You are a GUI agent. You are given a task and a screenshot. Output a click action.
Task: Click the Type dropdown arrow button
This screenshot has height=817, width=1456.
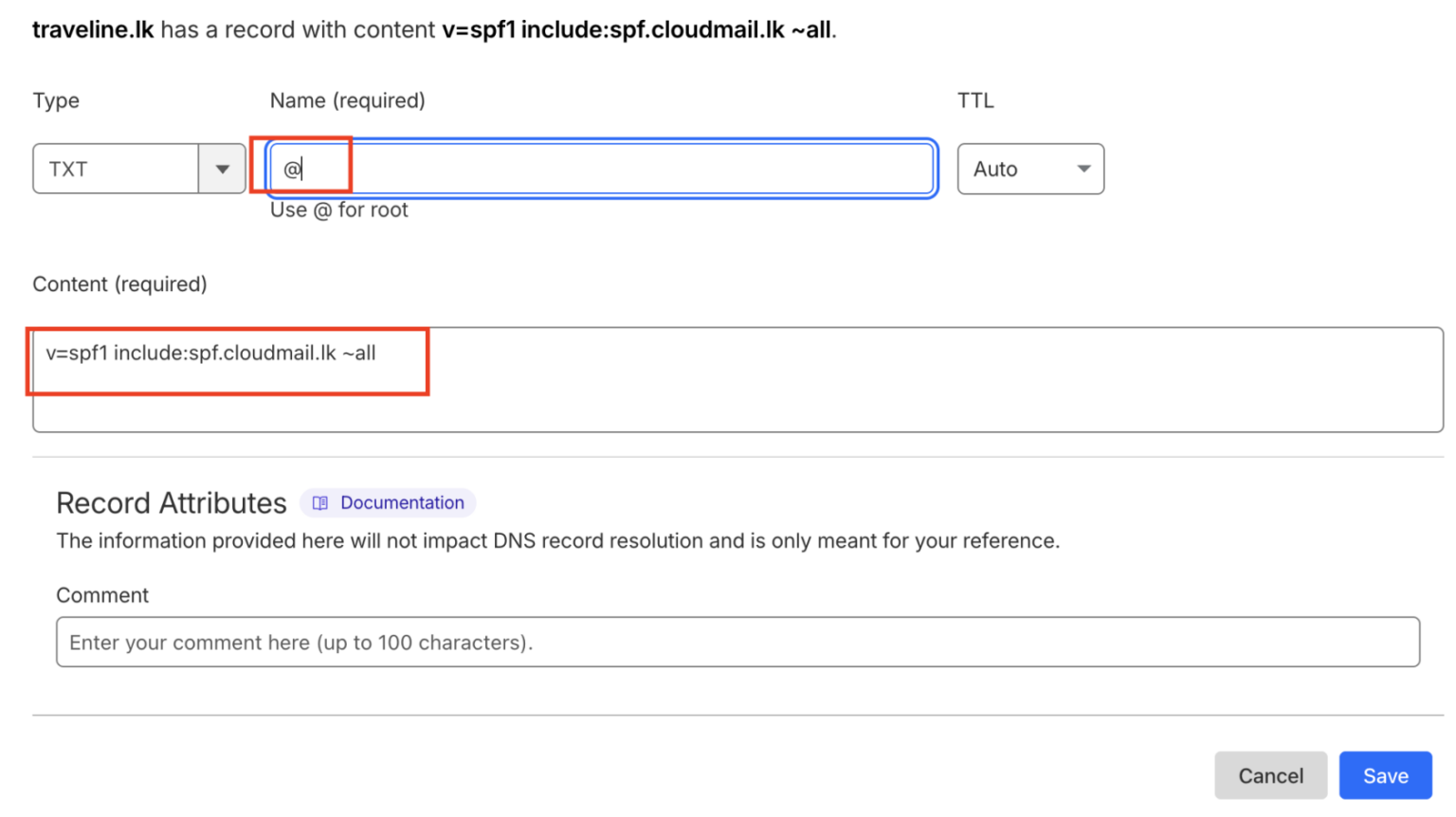222,170
